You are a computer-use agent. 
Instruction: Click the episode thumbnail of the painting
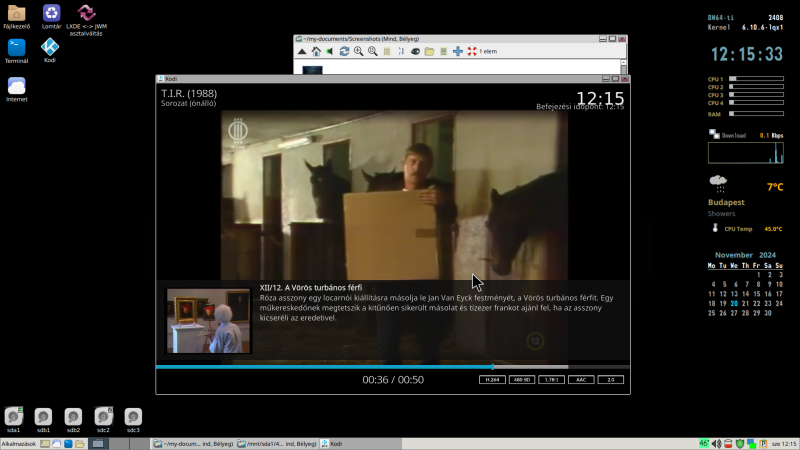pos(209,321)
